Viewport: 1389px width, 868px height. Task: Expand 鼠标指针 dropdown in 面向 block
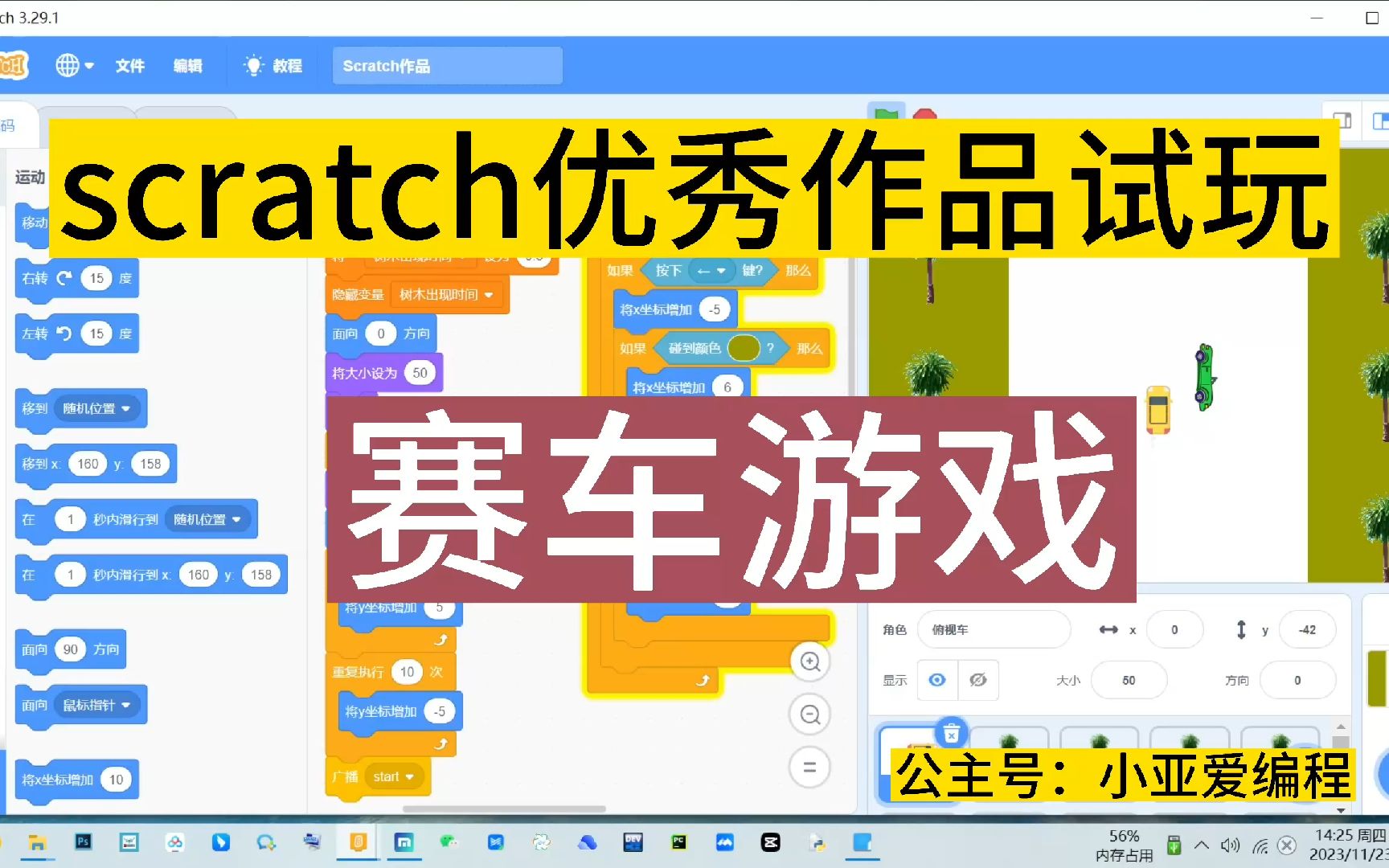97,705
